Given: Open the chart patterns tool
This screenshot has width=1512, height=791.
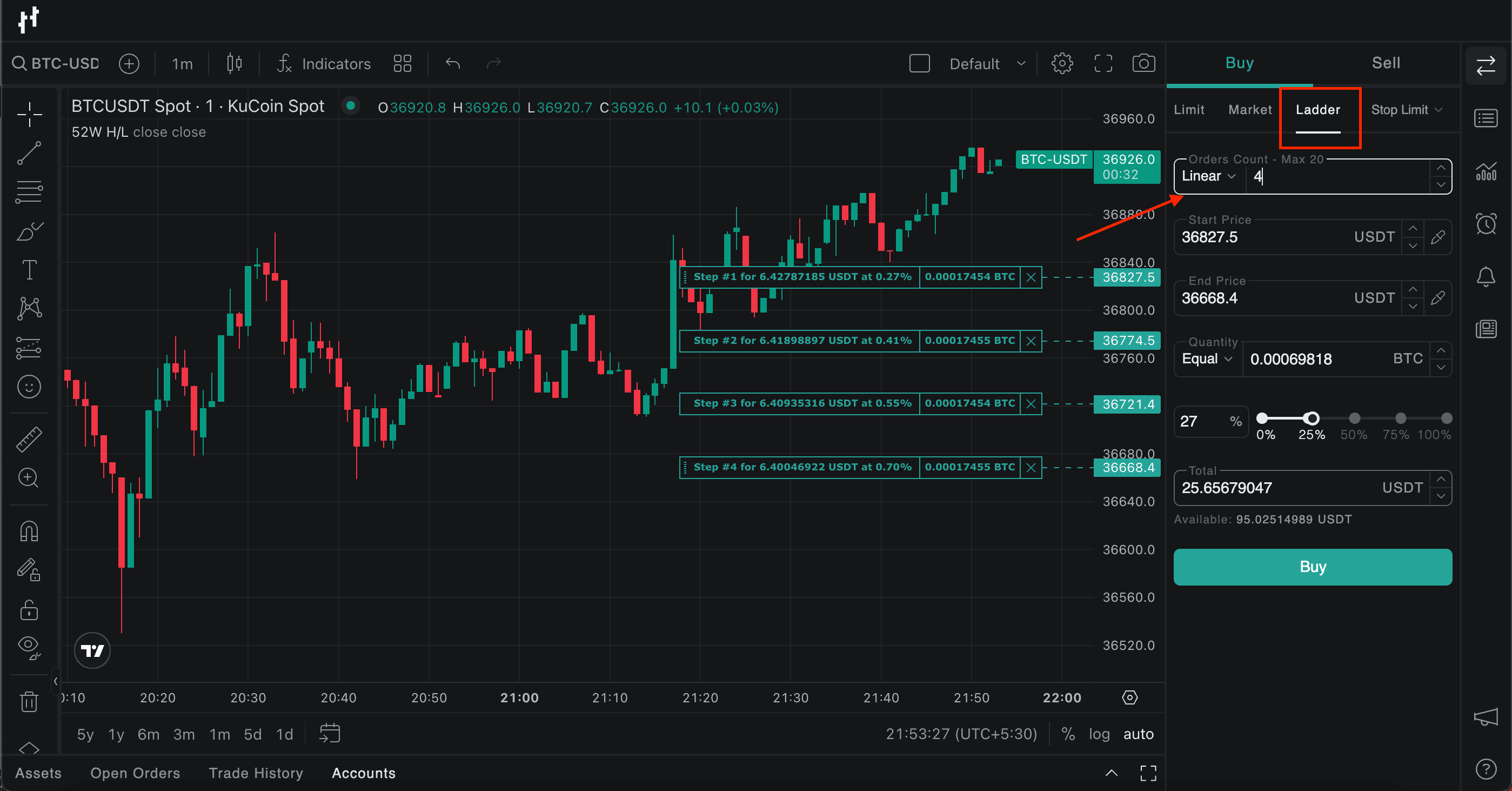Looking at the screenshot, I should point(29,309).
